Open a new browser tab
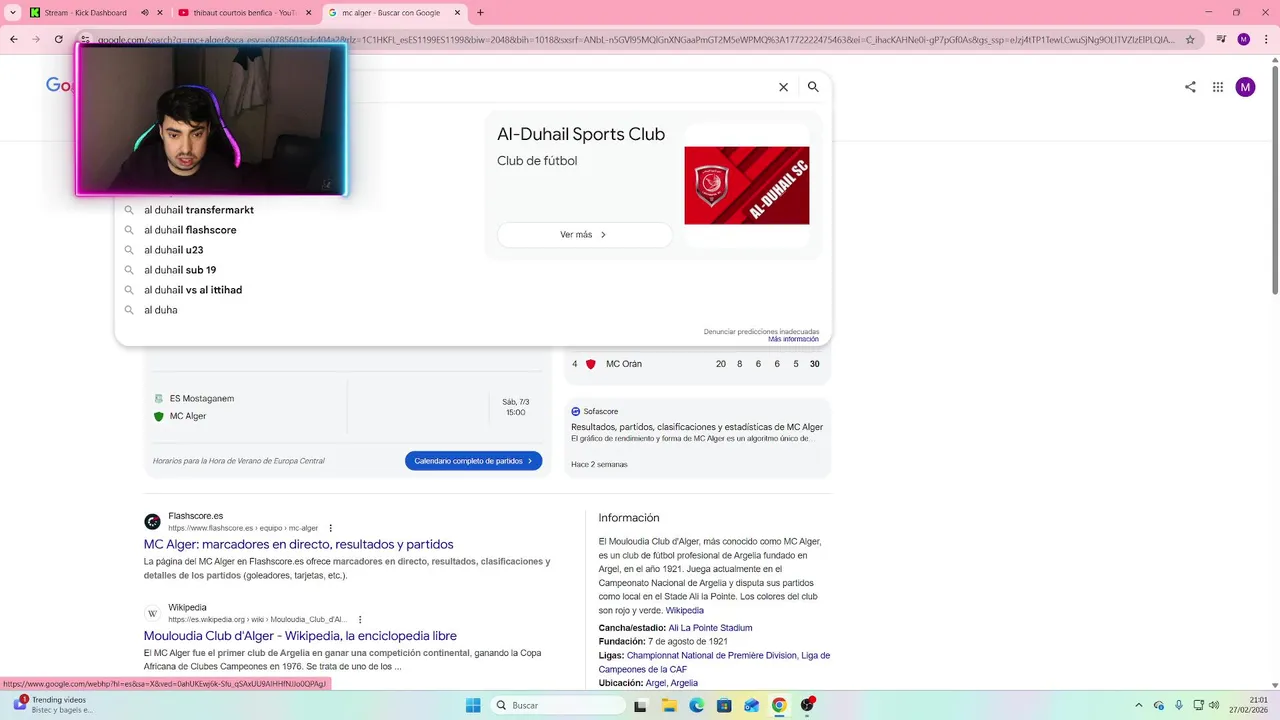Screen dimensions: 1280x720 [x=480, y=13]
